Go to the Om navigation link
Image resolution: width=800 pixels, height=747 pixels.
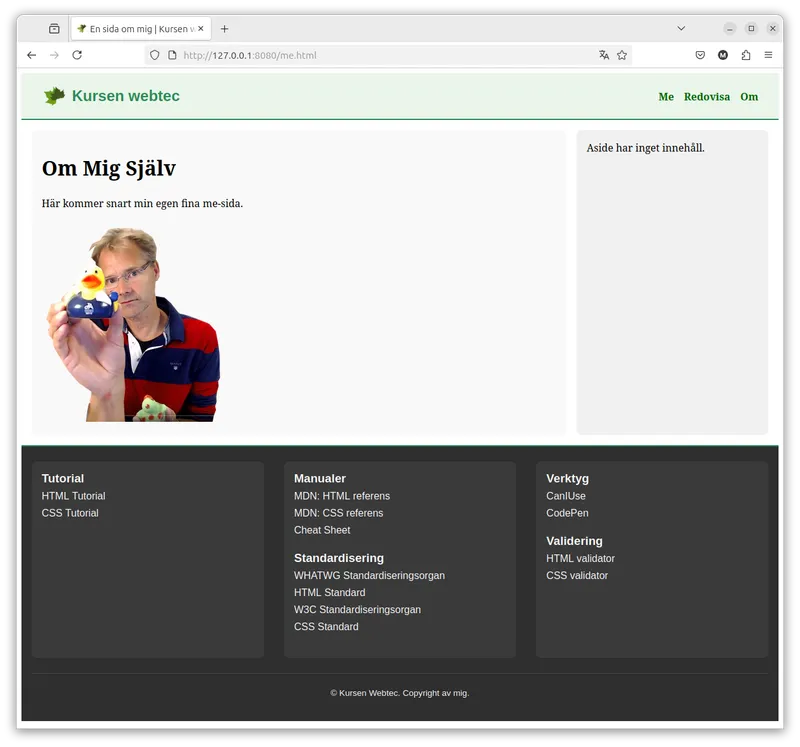coord(749,97)
